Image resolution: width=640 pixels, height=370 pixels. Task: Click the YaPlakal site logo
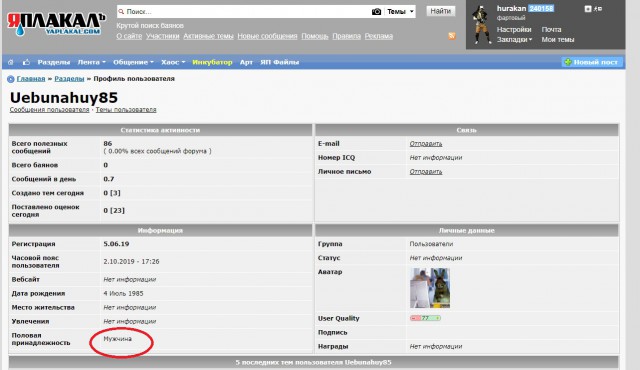pos(56,24)
